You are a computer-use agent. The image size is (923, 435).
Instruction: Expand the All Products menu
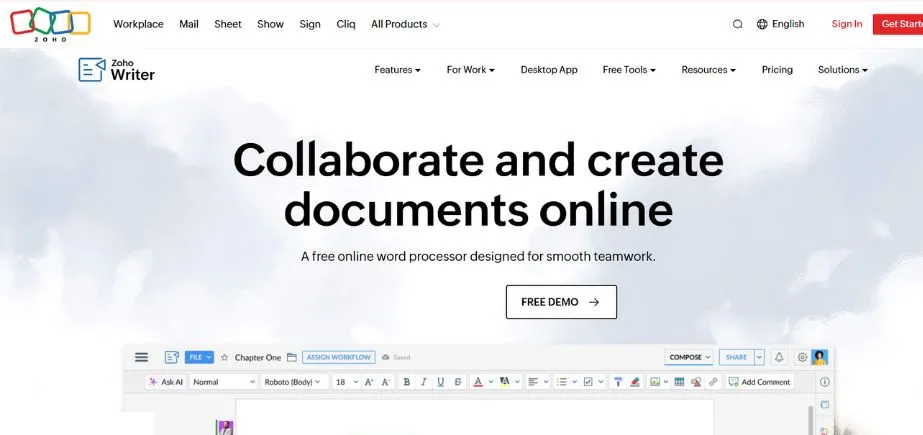pos(405,24)
